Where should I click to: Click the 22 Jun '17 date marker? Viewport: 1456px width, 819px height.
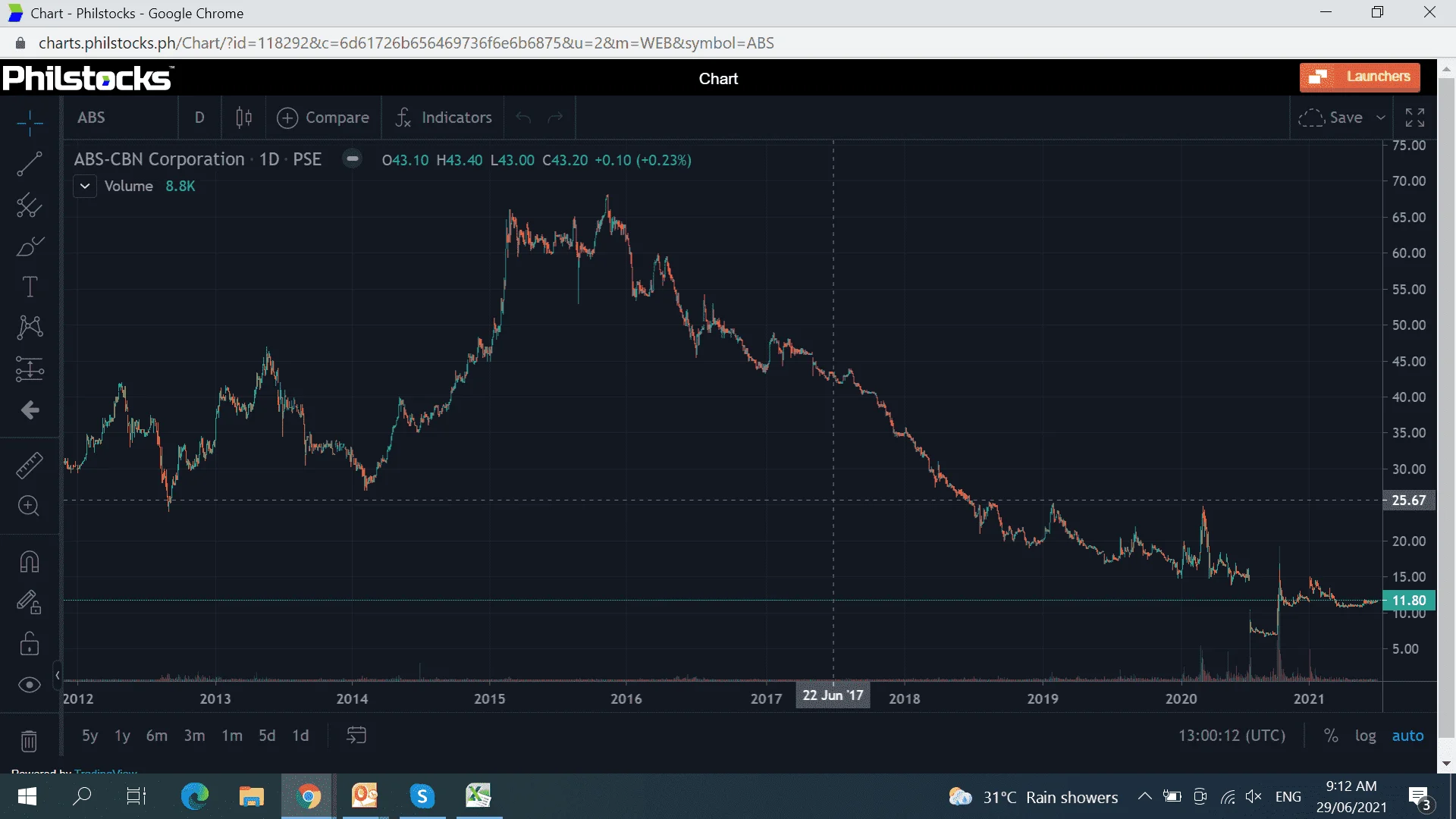pyautogui.click(x=833, y=695)
